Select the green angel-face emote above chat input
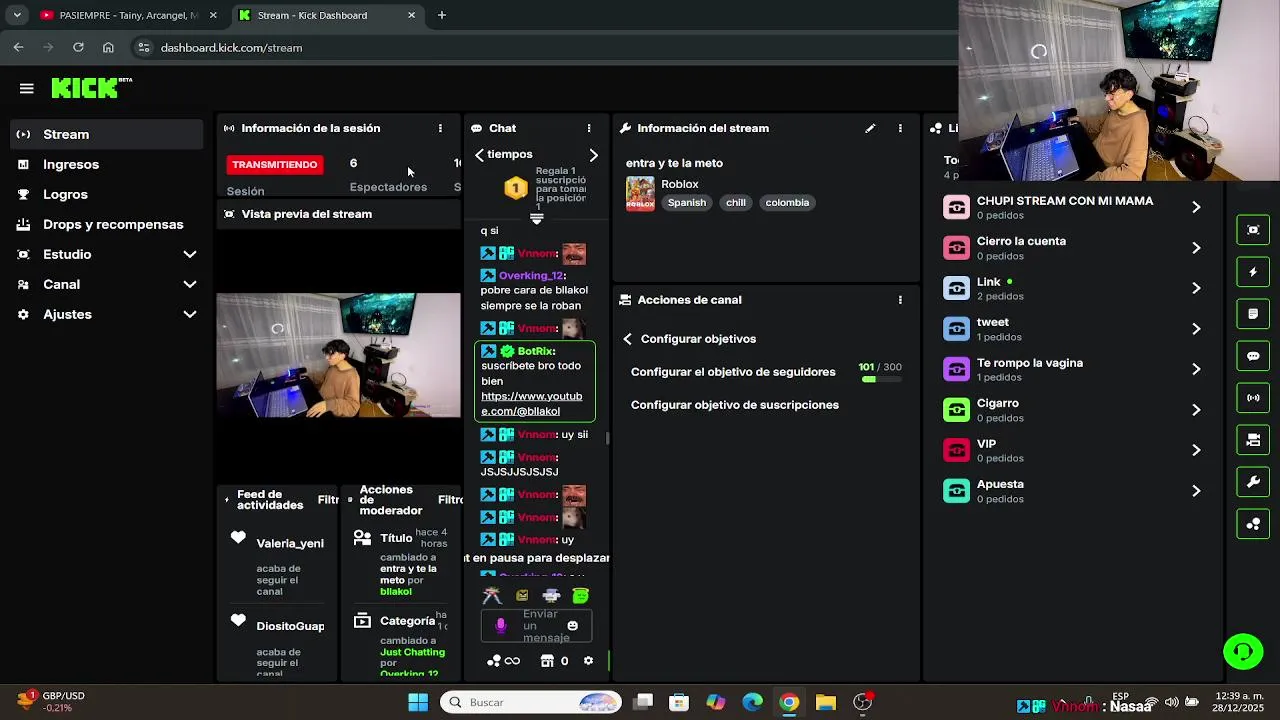Screen dimensions: 1280x720 pyautogui.click(x=580, y=596)
